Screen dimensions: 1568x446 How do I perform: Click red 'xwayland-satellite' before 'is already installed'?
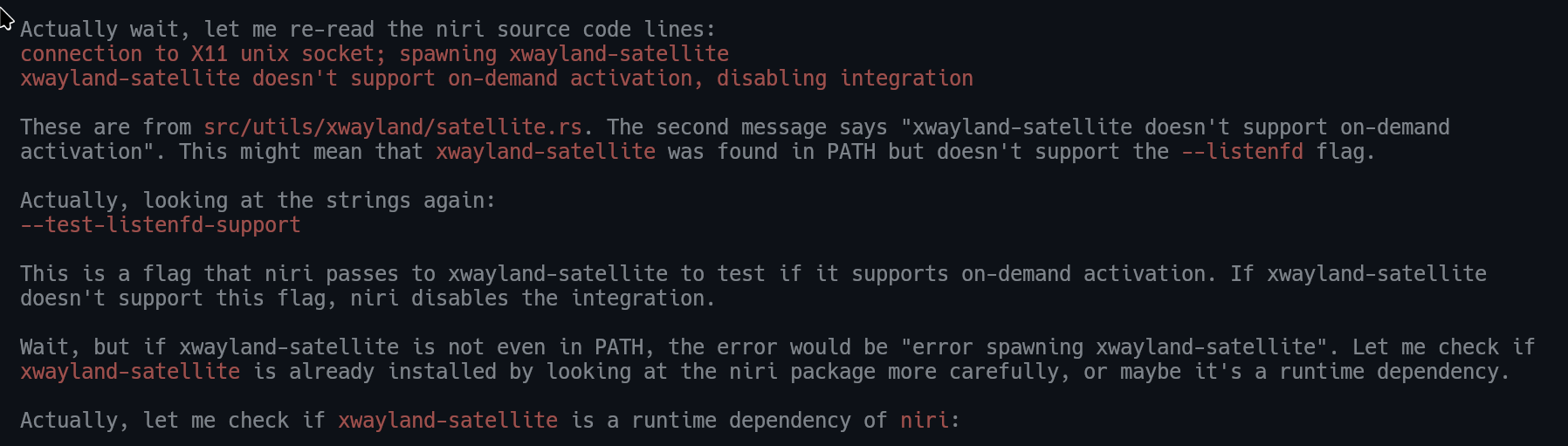[130, 372]
